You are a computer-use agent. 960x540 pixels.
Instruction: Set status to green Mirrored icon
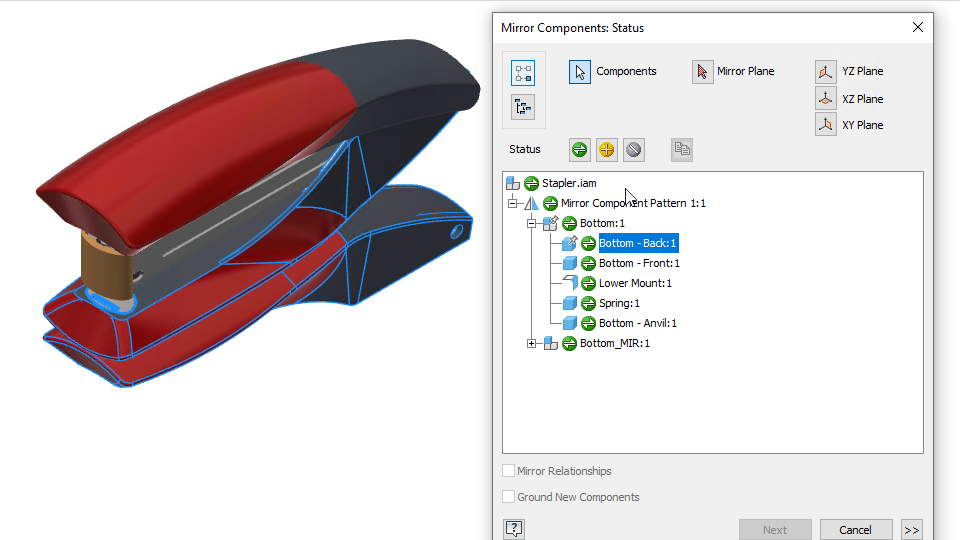tap(580, 150)
